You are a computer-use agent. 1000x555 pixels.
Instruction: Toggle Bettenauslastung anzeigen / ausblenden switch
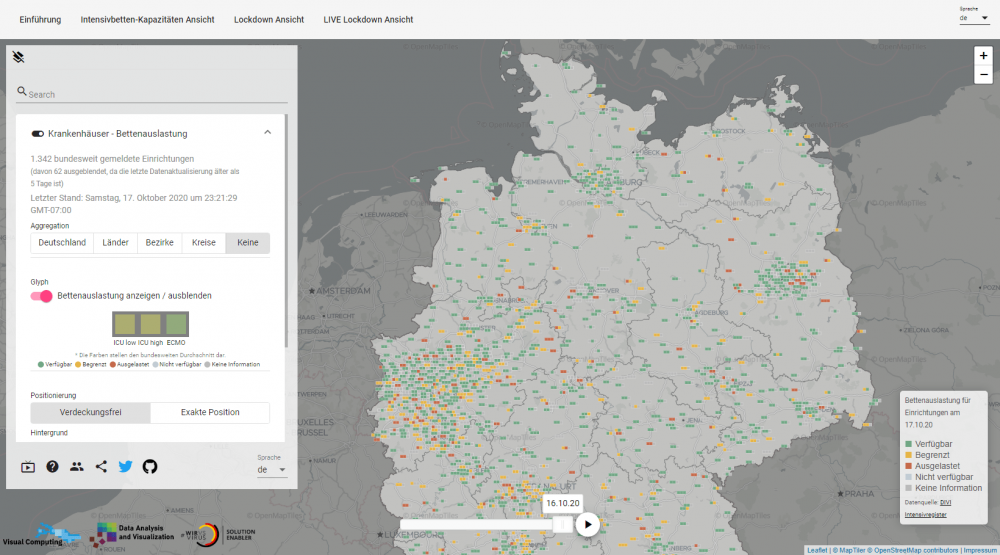(42, 296)
